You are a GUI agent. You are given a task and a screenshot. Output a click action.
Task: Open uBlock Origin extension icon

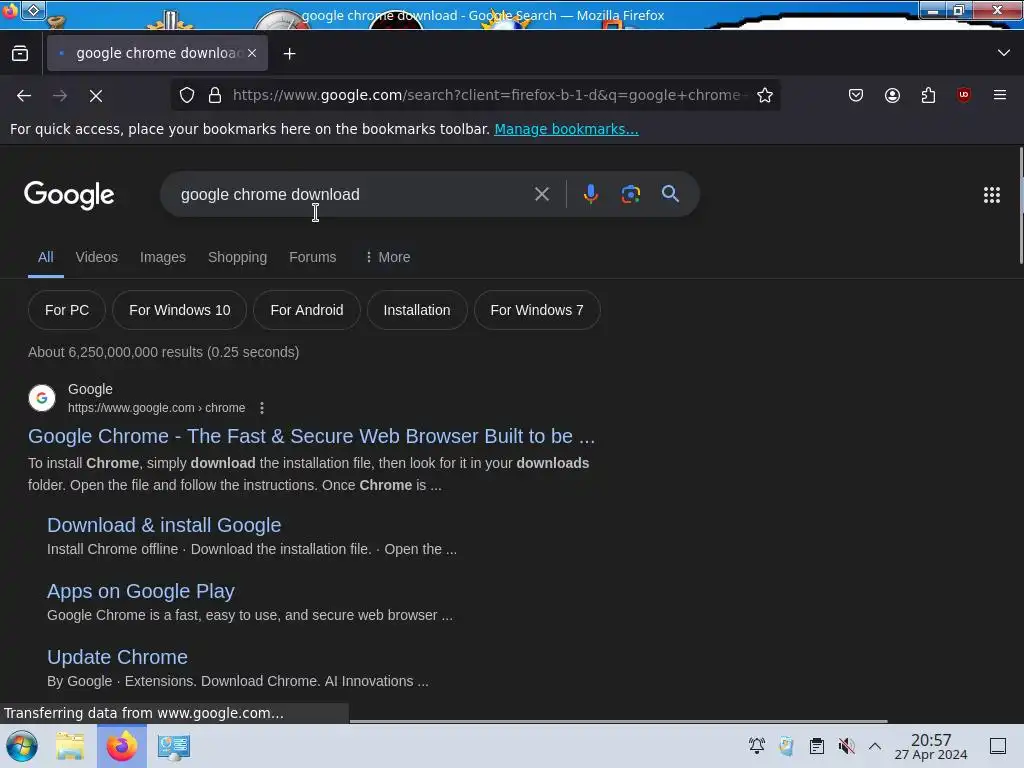(x=964, y=95)
